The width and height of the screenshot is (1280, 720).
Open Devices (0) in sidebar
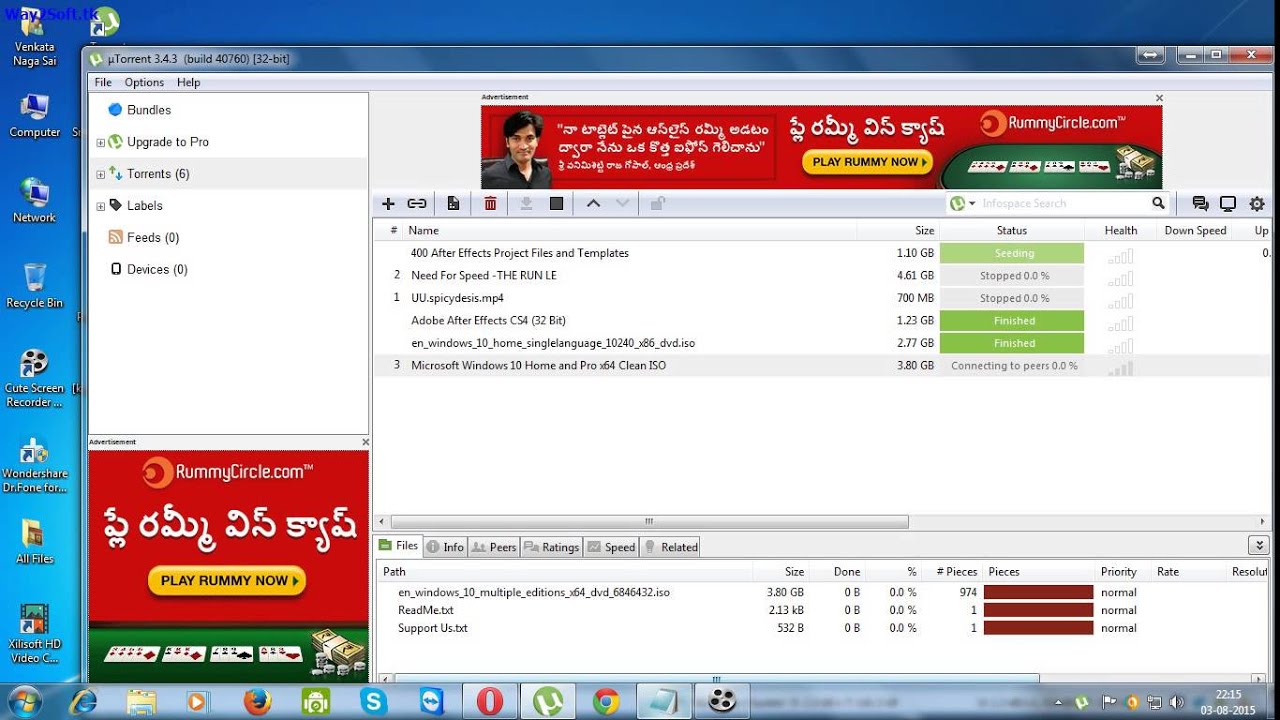tap(157, 270)
